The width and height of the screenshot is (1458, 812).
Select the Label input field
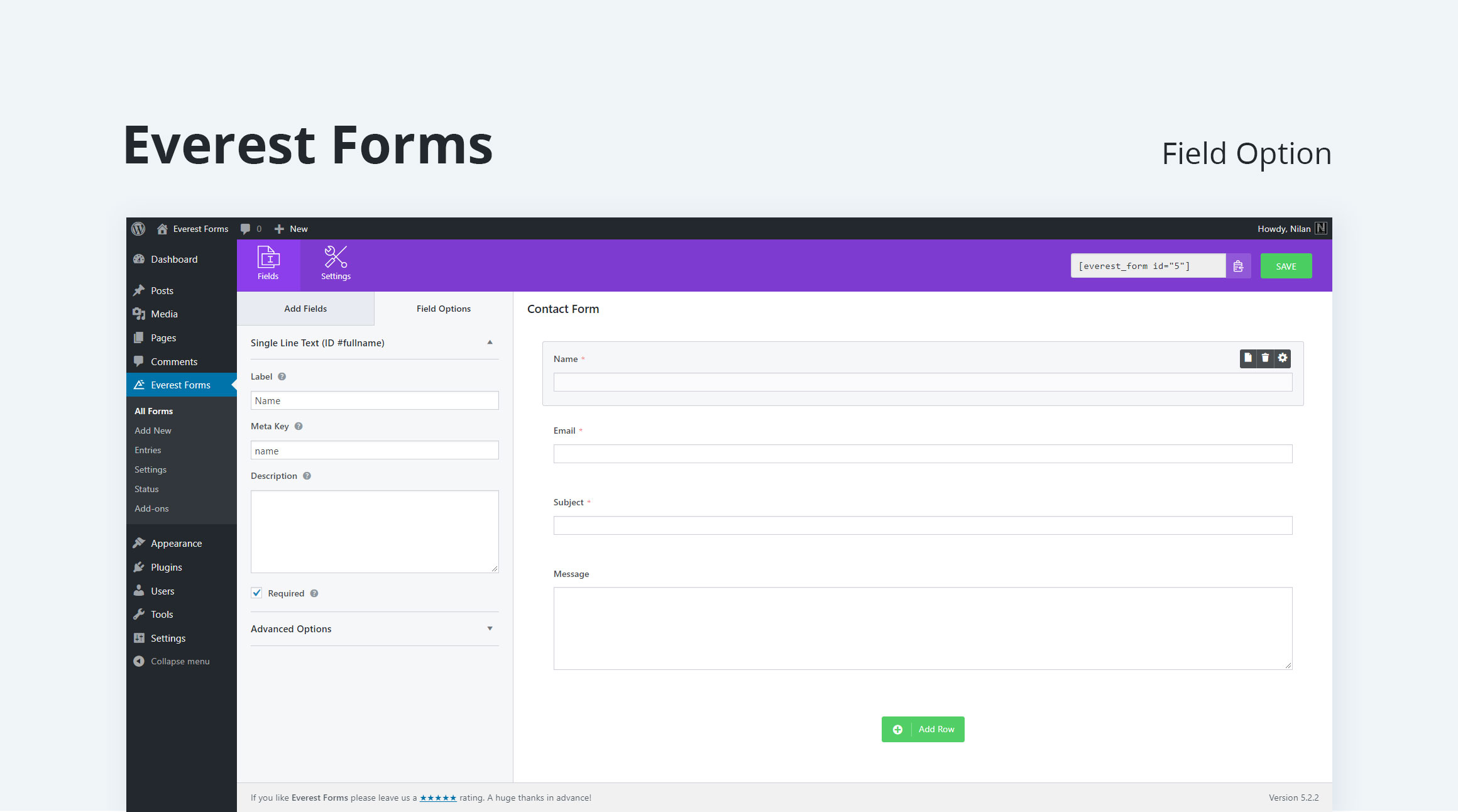[374, 400]
